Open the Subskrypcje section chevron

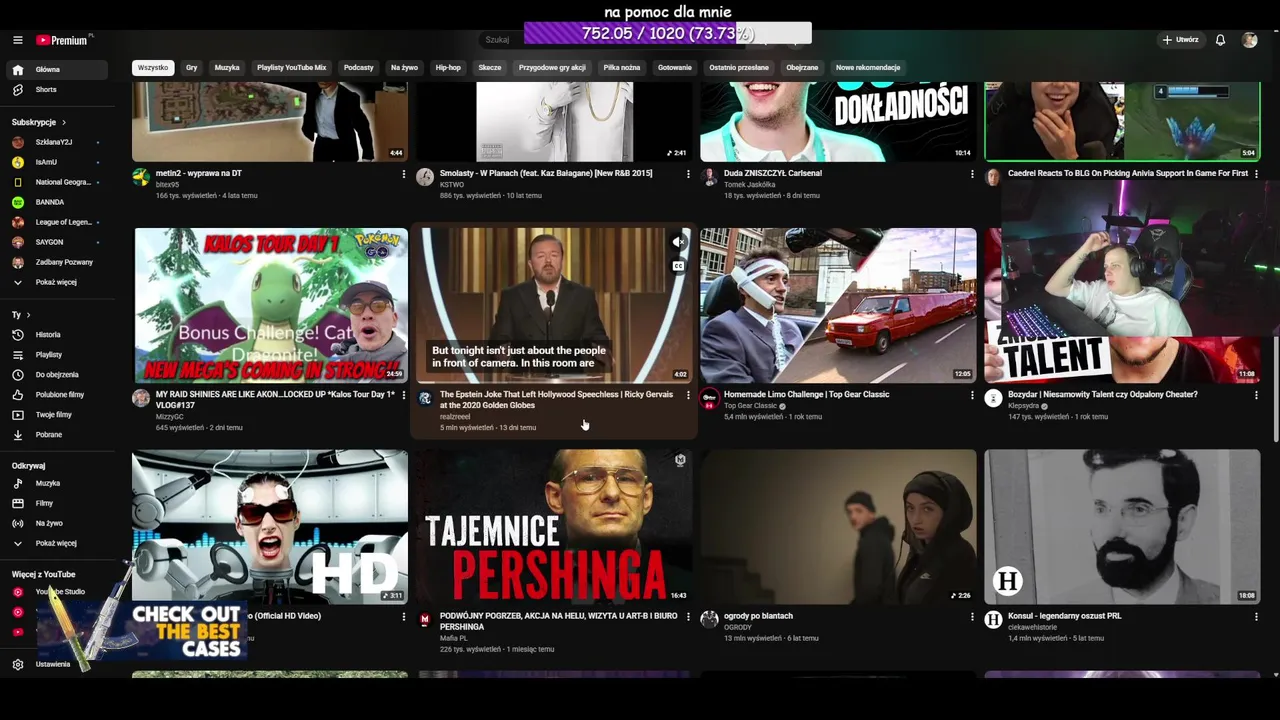point(64,122)
